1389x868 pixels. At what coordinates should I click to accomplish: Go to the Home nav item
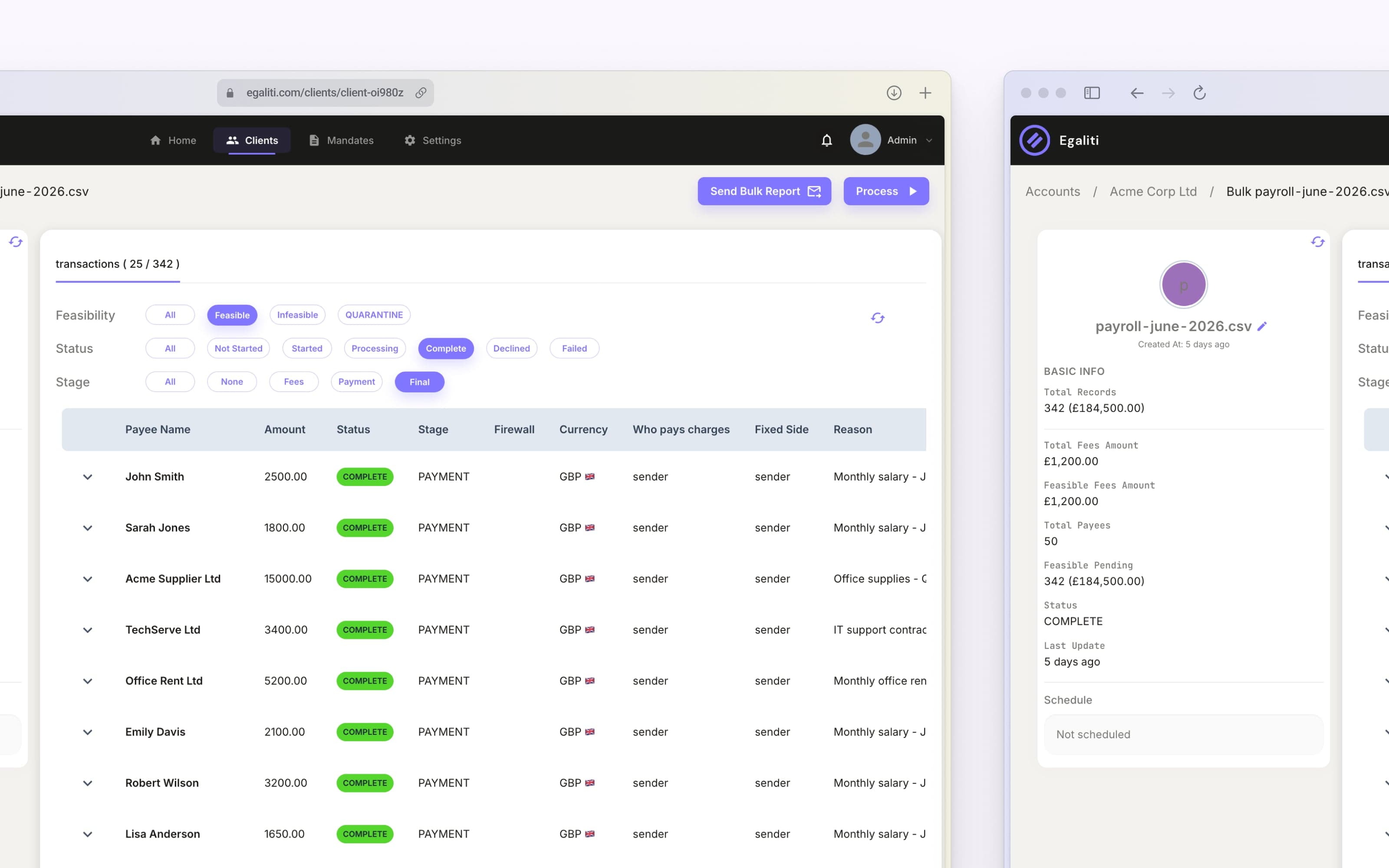click(x=173, y=141)
